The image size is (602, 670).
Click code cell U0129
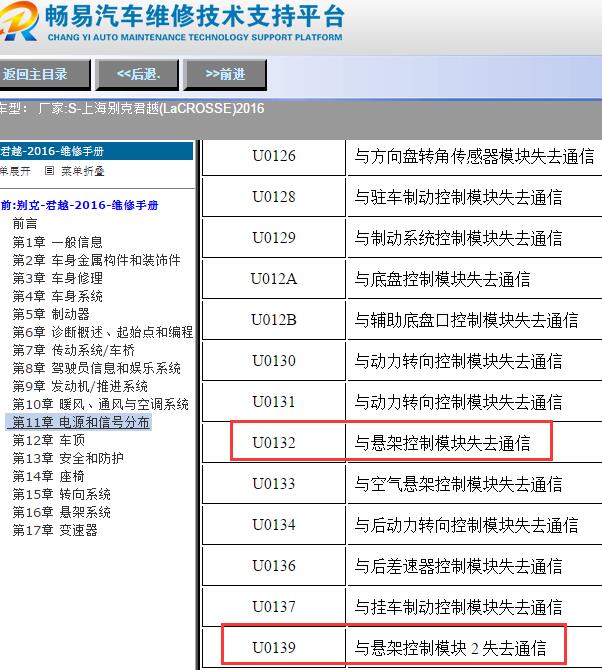[274, 238]
